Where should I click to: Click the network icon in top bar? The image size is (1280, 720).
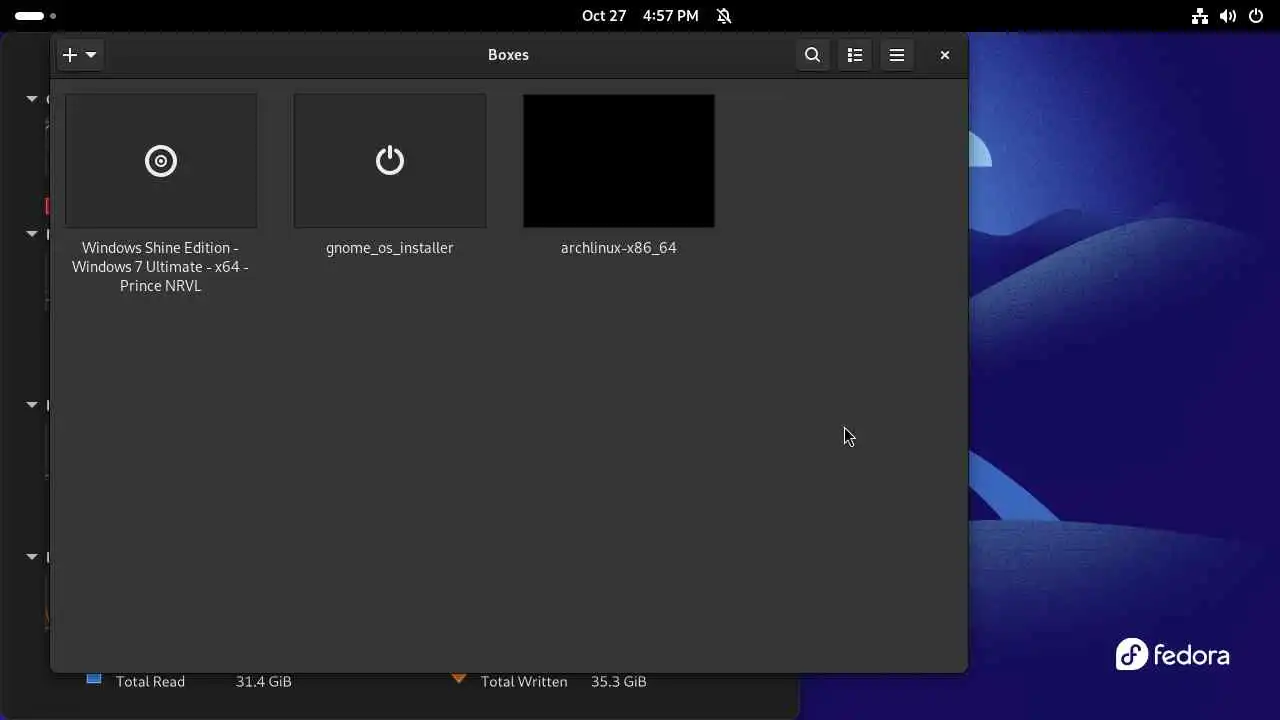pyautogui.click(x=1200, y=16)
